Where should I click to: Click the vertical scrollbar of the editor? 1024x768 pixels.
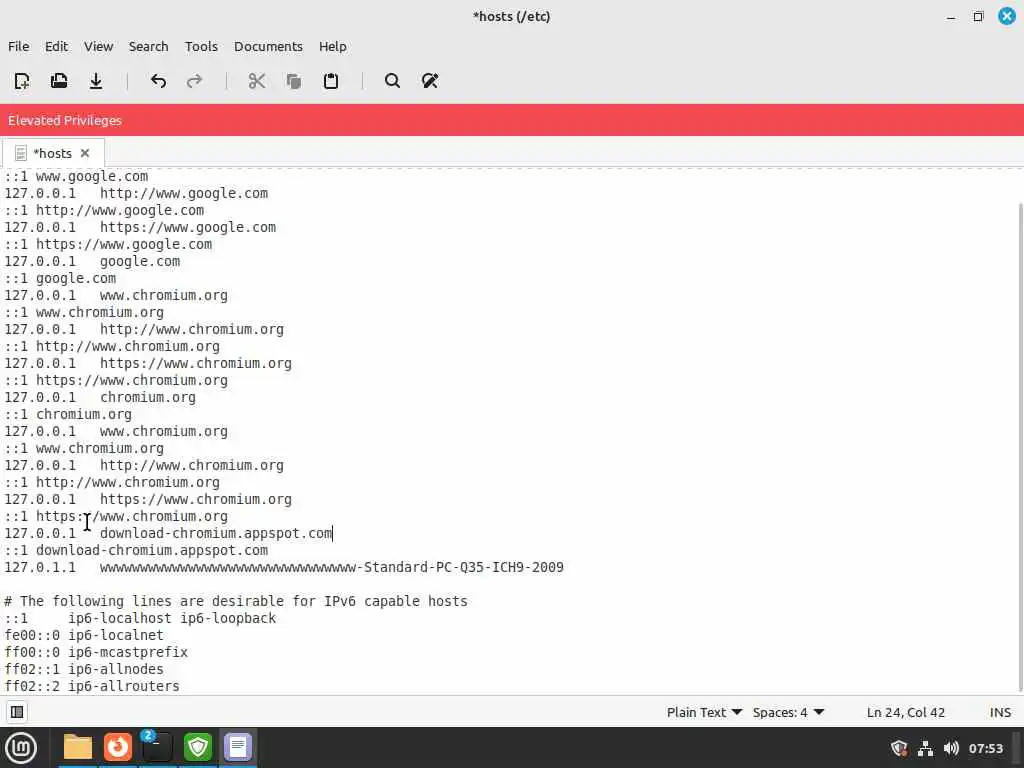1020,446
